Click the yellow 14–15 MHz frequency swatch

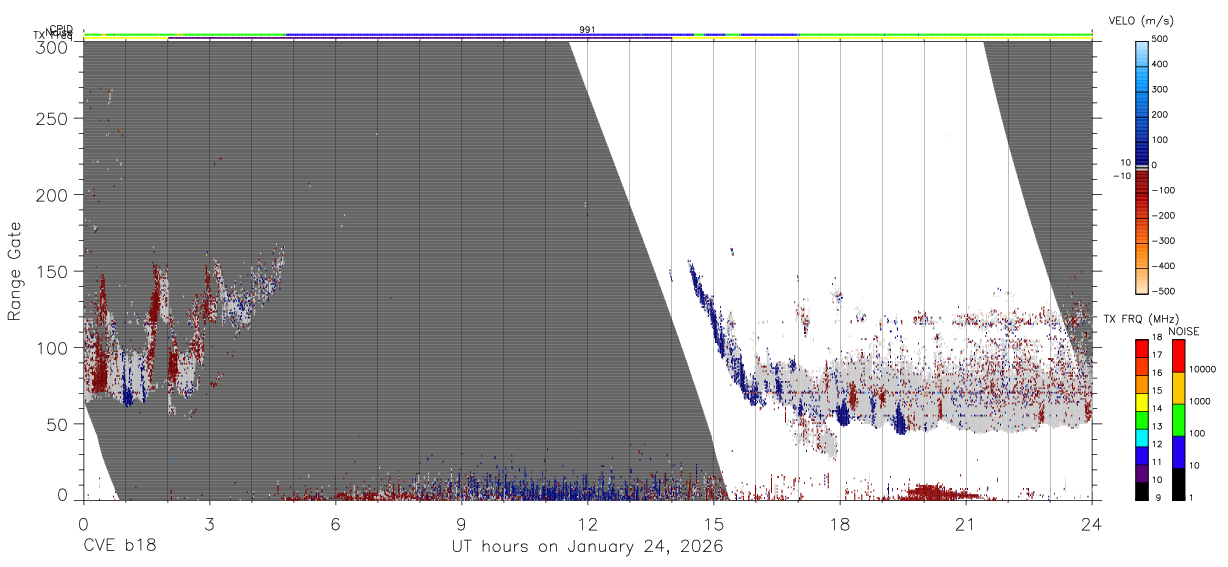coord(1142,401)
